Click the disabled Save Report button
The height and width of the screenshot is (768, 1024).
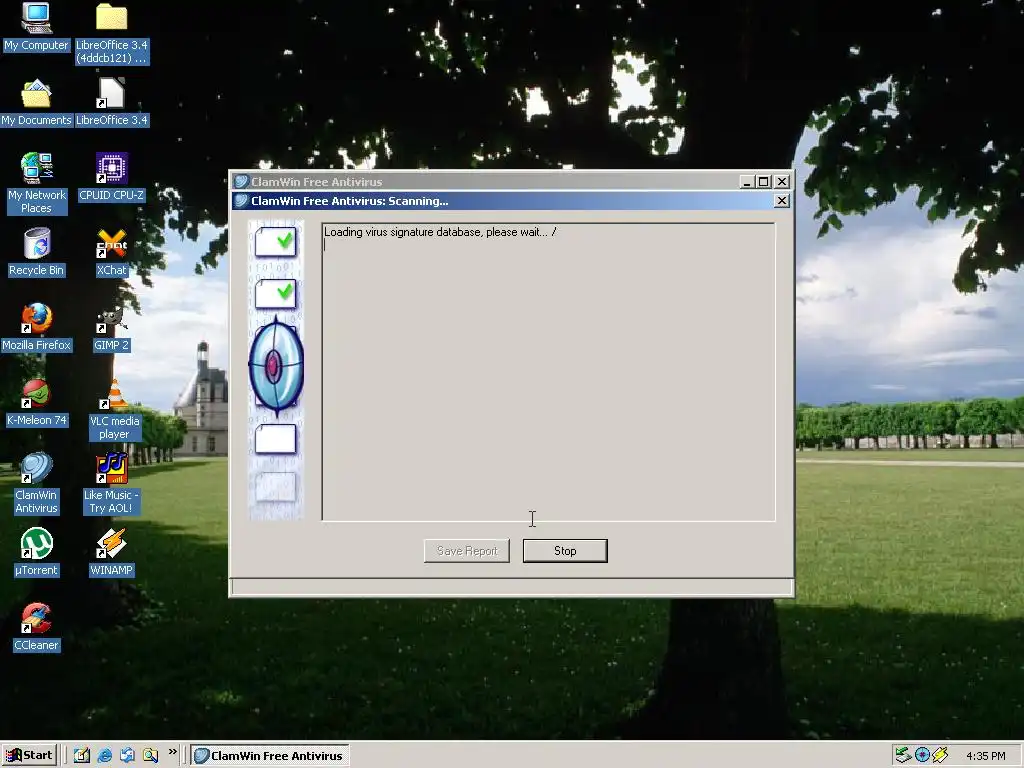(467, 551)
